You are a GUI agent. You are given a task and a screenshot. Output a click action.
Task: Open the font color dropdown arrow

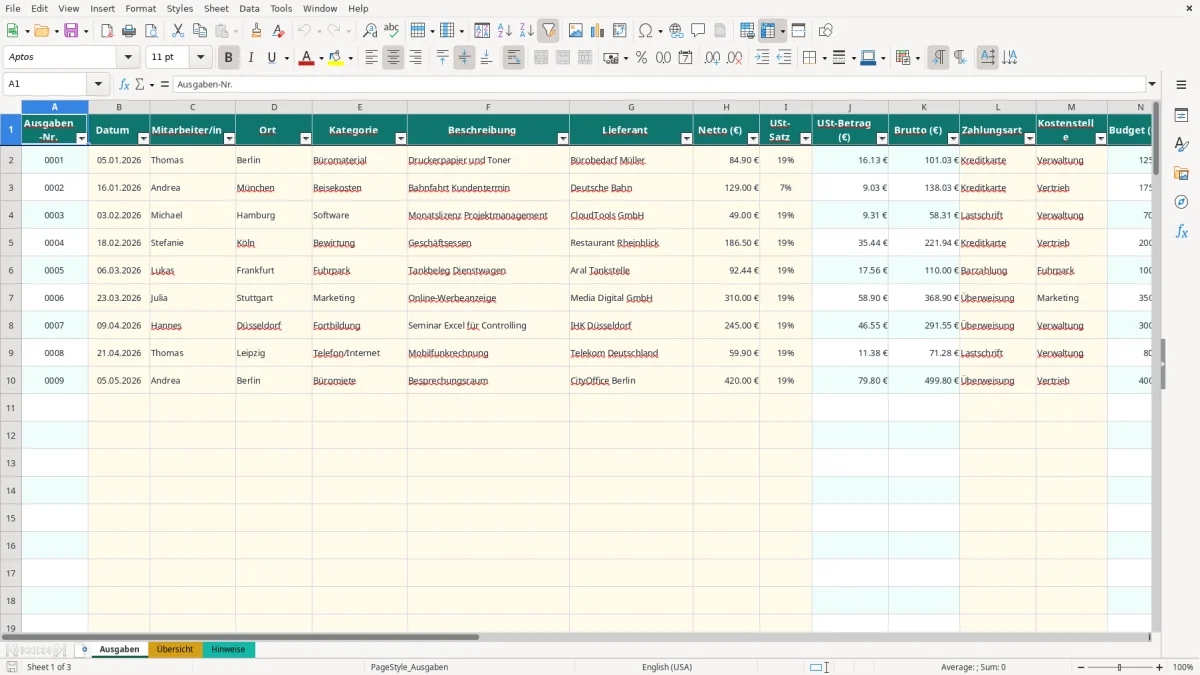tap(322, 58)
